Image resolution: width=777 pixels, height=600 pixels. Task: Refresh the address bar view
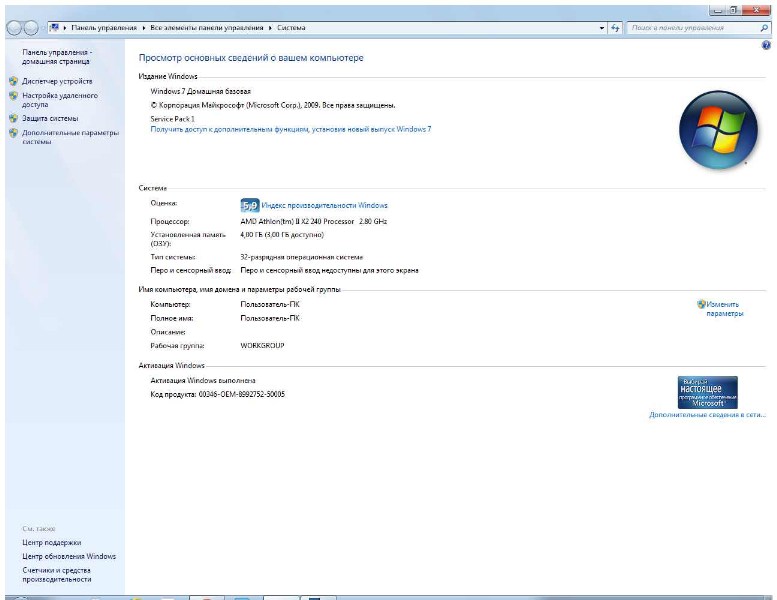(x=615, y=28)
